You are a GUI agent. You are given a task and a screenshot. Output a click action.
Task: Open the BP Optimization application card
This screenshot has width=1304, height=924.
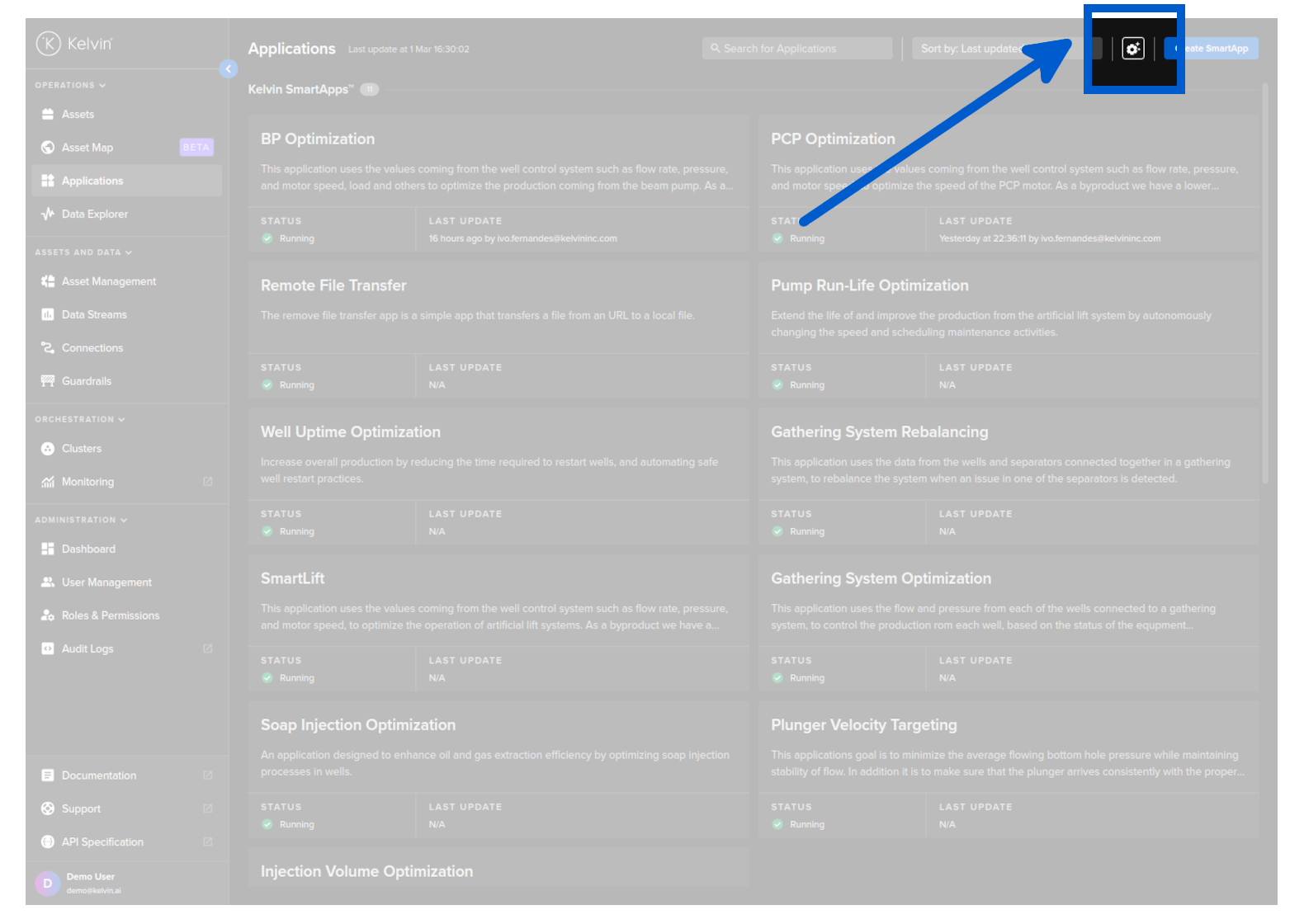(498, 139)
